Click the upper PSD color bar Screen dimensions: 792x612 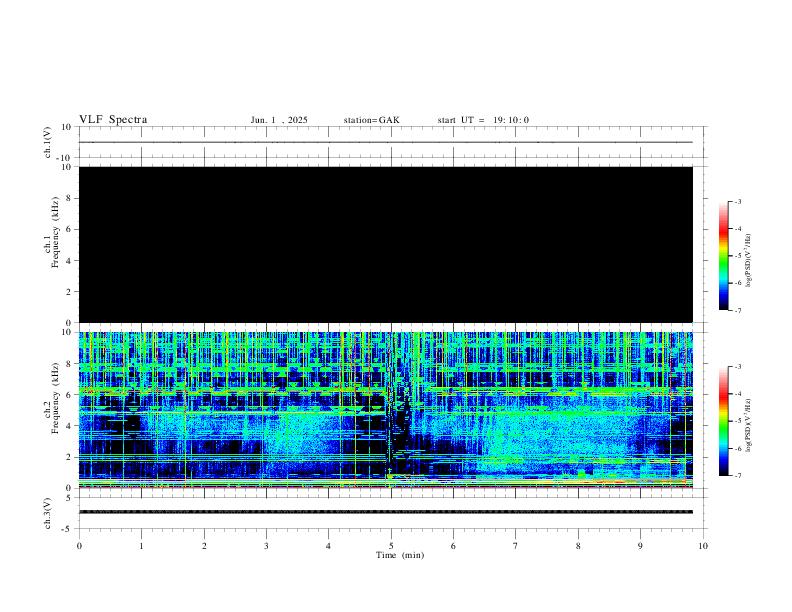[x=724, y=256]
